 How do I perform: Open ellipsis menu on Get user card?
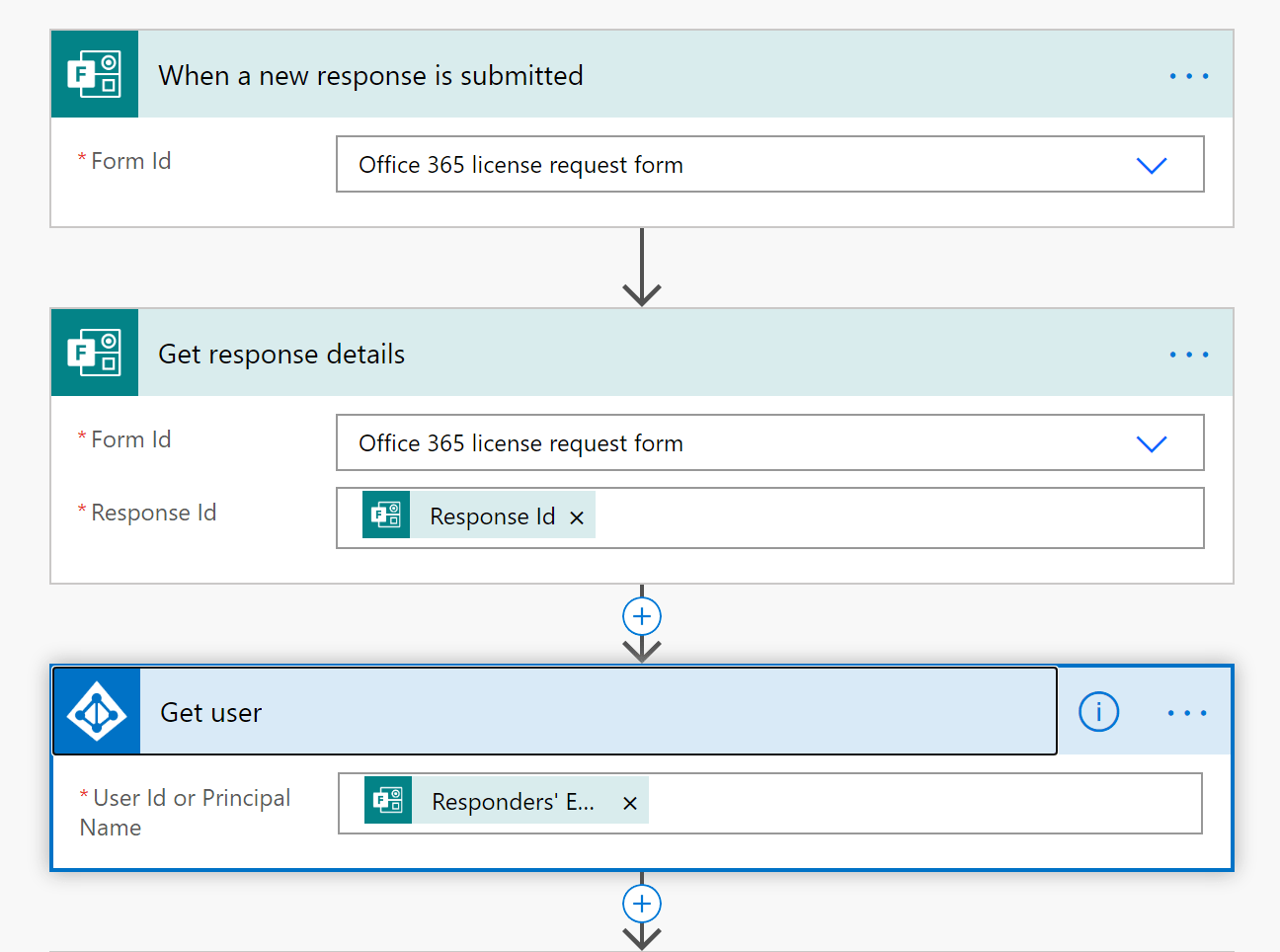[1186, 713]
